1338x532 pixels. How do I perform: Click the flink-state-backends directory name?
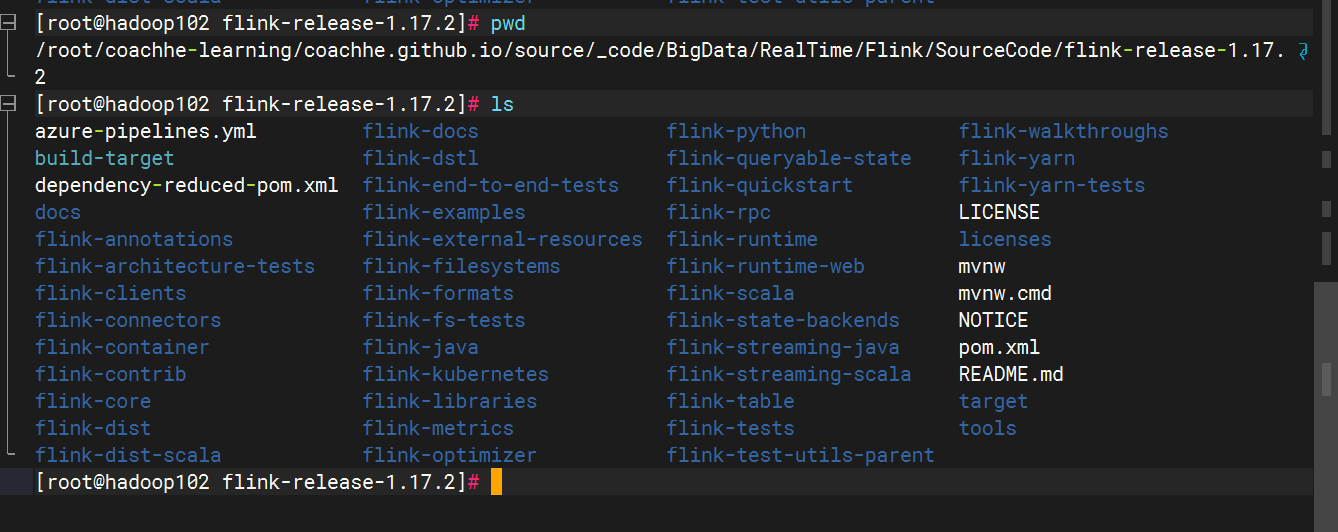[783, 320]
